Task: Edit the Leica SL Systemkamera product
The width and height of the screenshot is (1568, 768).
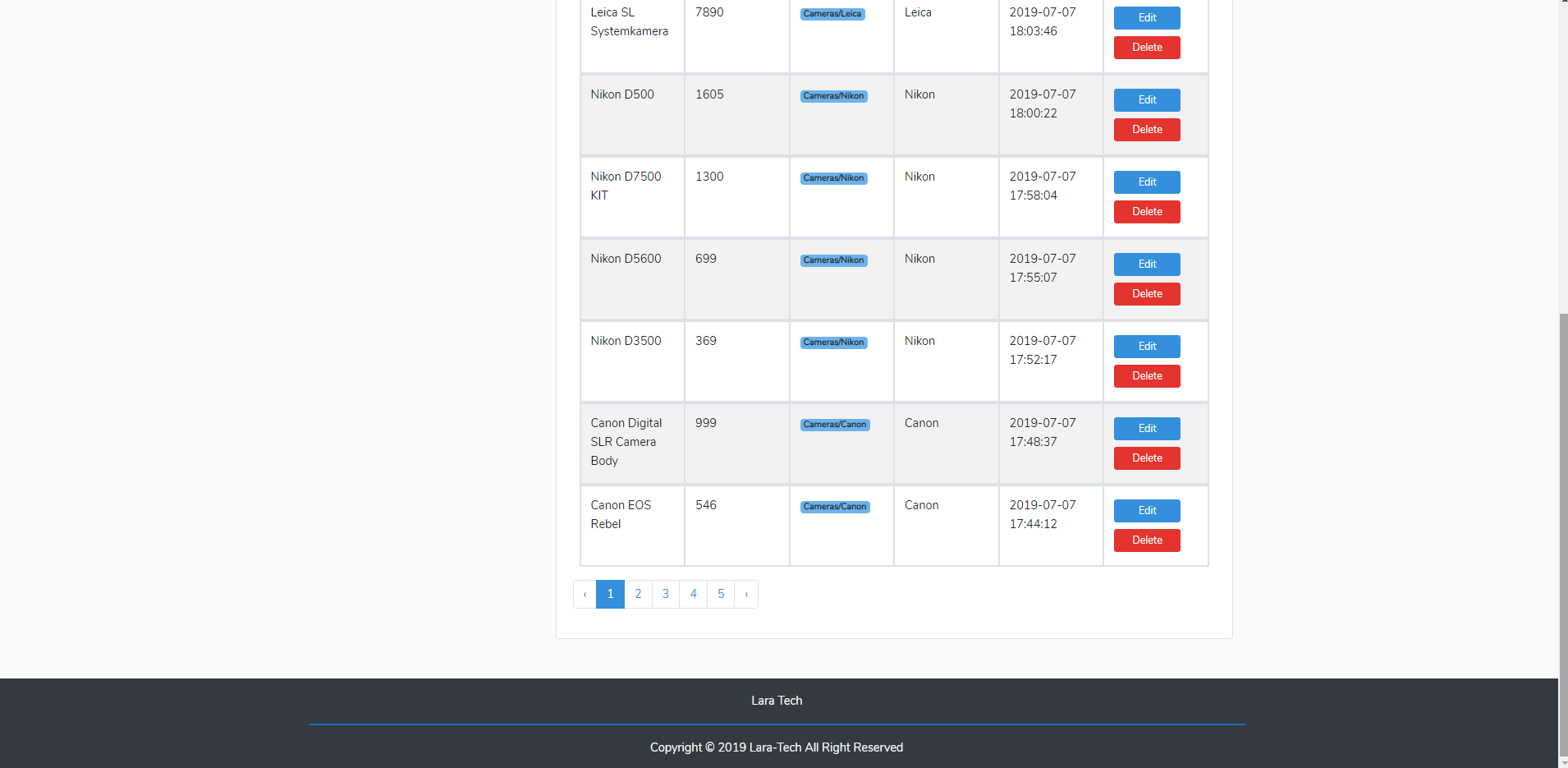Action: (1147, 18)
